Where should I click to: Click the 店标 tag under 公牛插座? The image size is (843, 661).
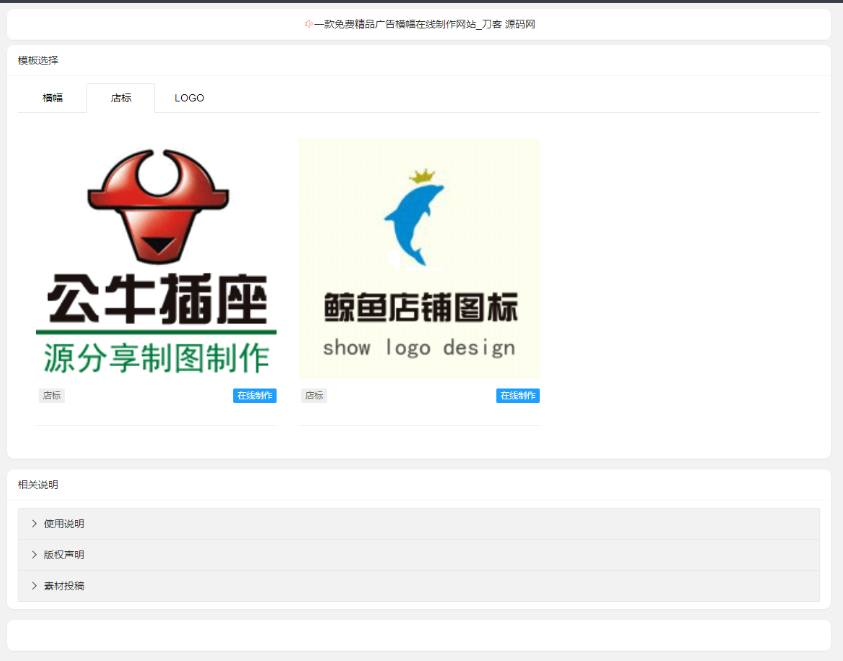point(52,396)
